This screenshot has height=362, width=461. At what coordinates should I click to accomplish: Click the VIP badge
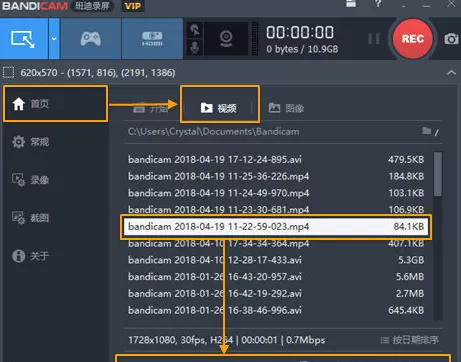click(133, 6)
